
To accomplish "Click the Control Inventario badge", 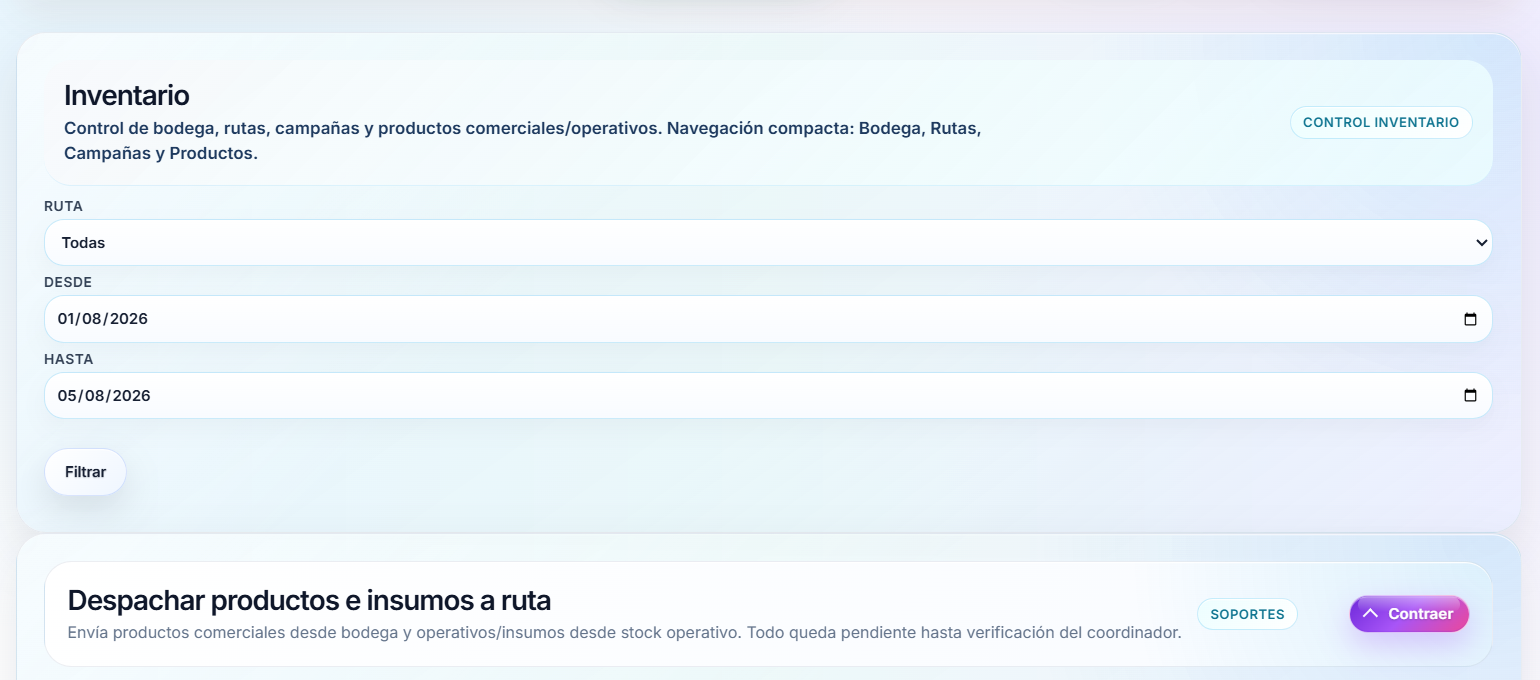I will [x=1381, y=122].
